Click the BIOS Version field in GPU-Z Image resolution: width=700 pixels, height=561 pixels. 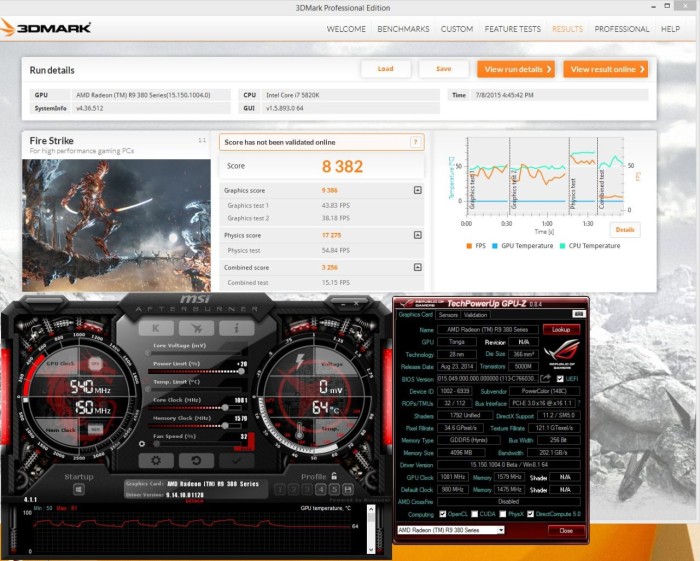488,378
